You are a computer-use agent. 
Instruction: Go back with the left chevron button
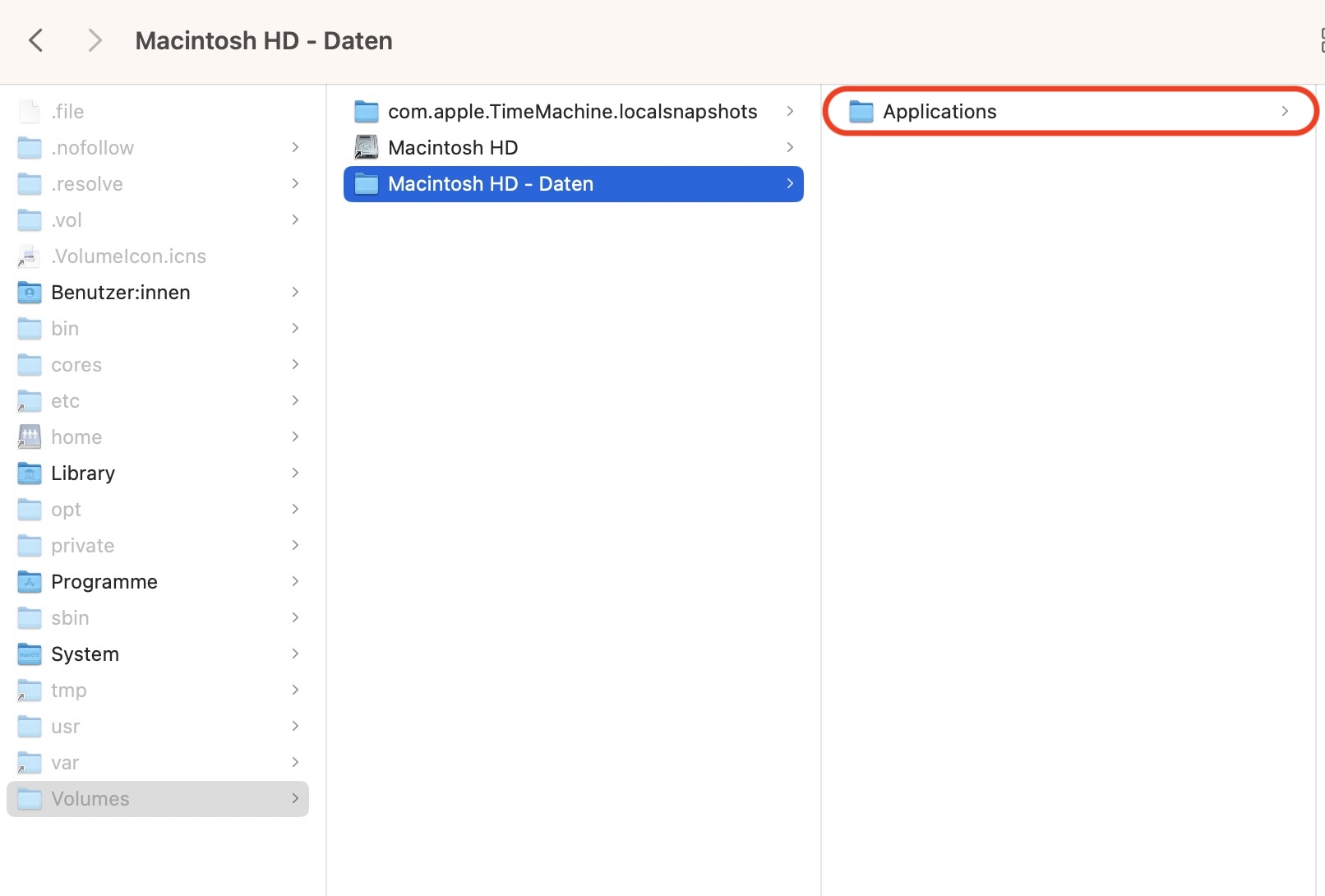pyautogui.click(x=36, y=40)
